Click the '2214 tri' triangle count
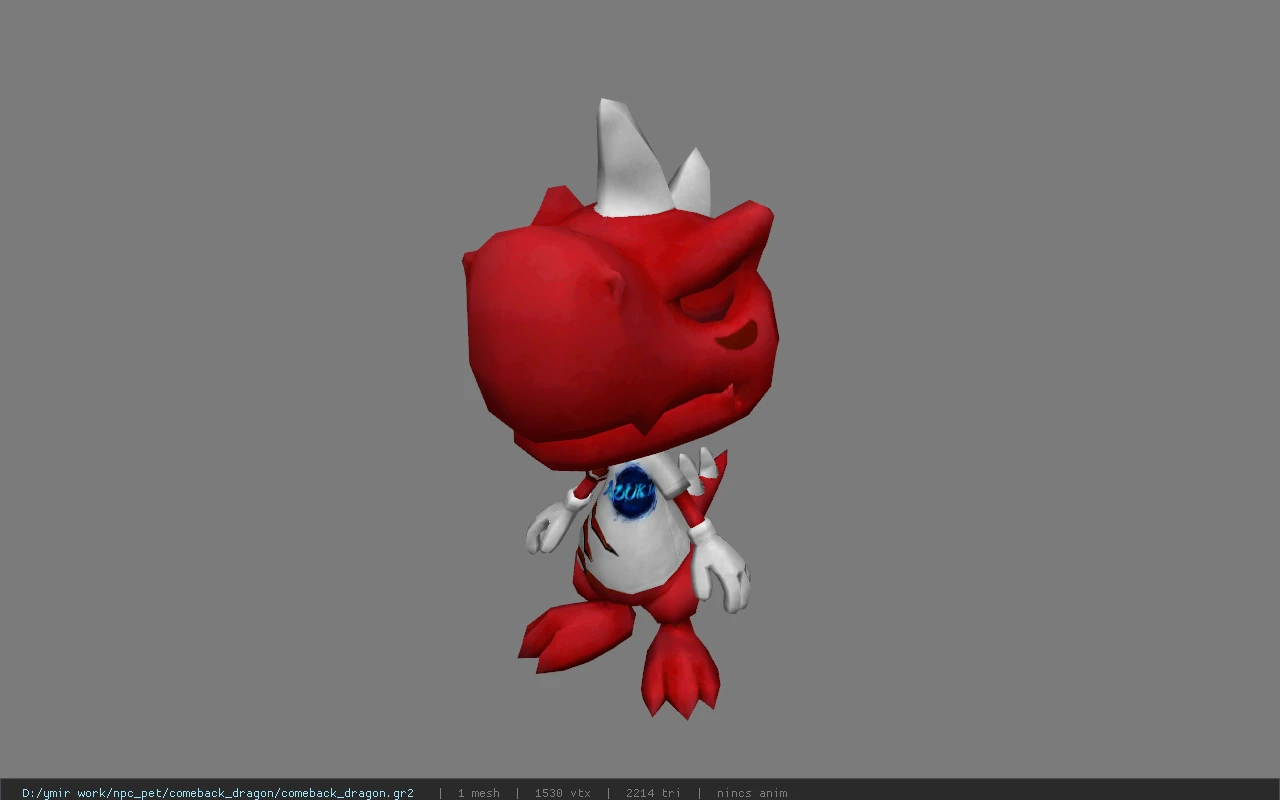This screenshot has width=1280, height=800. pyautogui.click(x=653, y=793)
